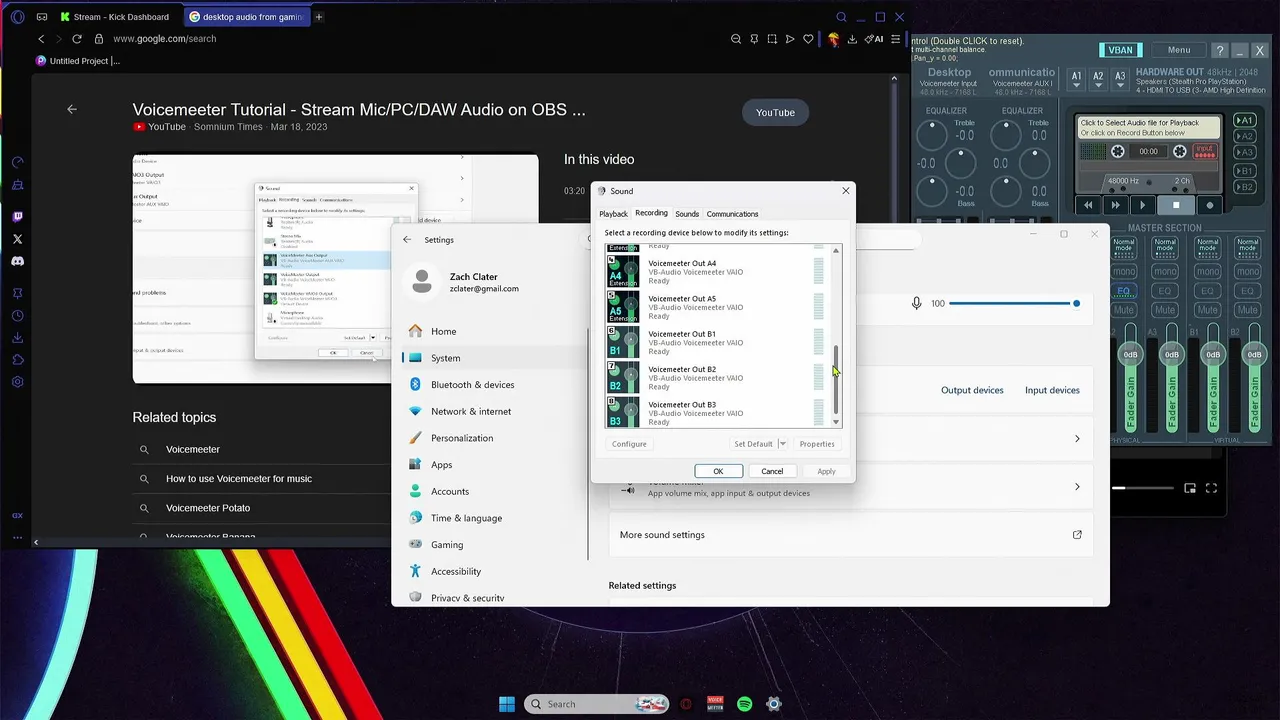Reload the browser page

point(76,39)
